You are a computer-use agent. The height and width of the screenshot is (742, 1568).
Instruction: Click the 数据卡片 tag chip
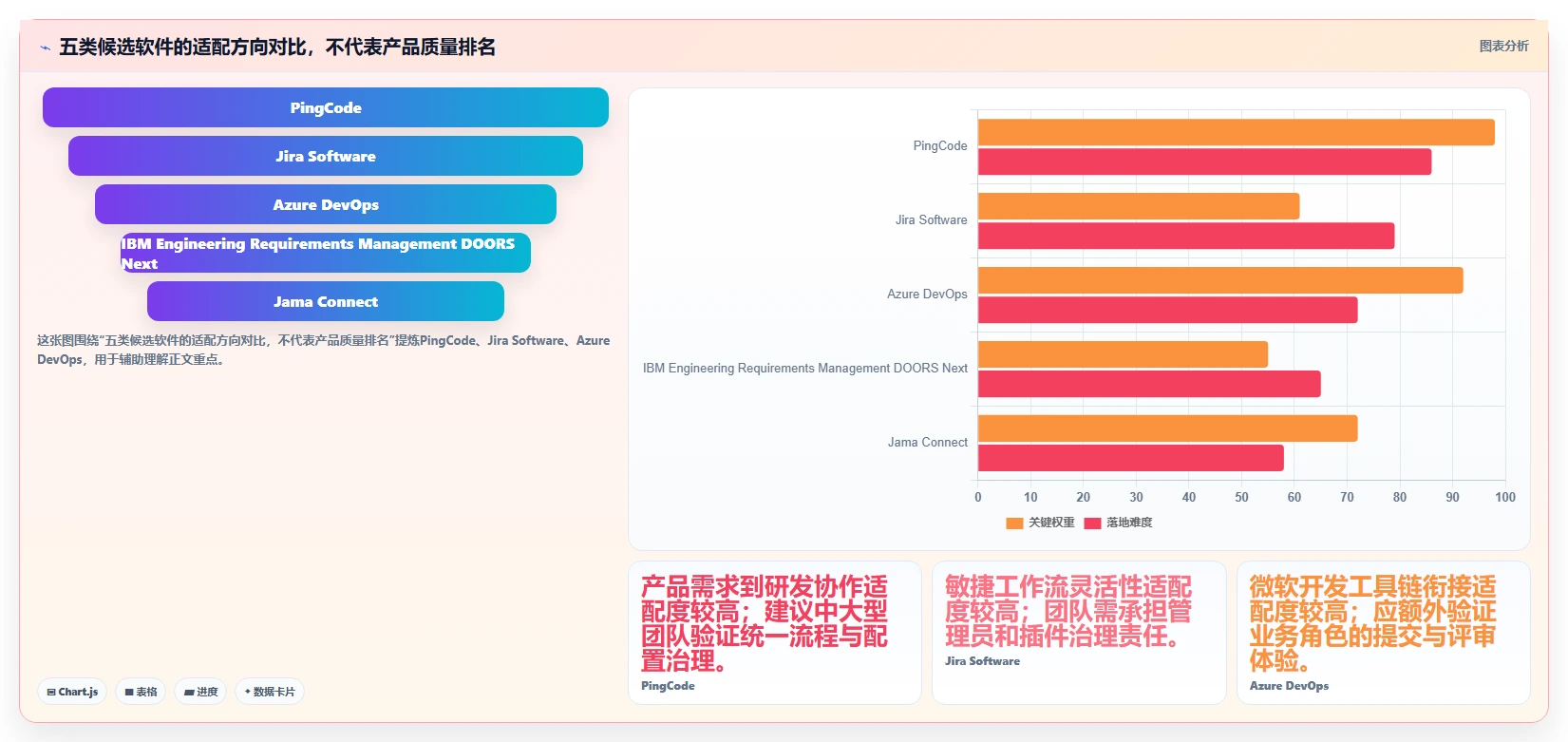click(270, 692)
